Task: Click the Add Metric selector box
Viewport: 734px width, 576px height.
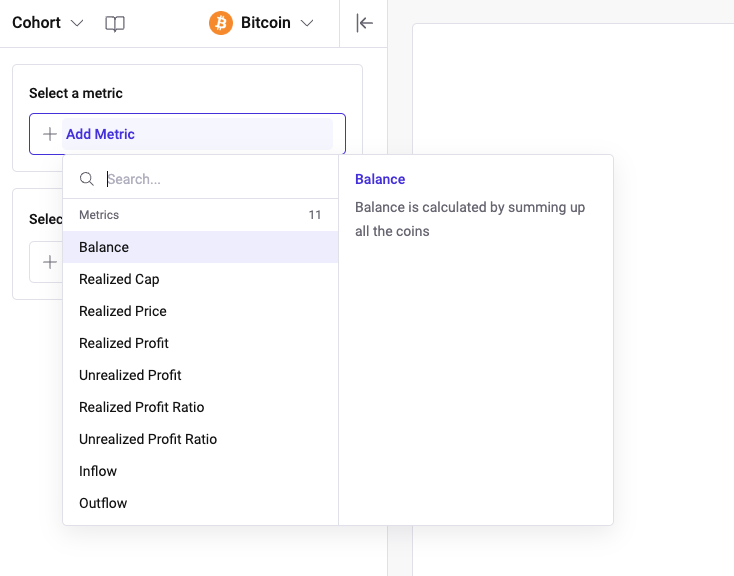Action: pyautogui.click(x=187, y=134)
